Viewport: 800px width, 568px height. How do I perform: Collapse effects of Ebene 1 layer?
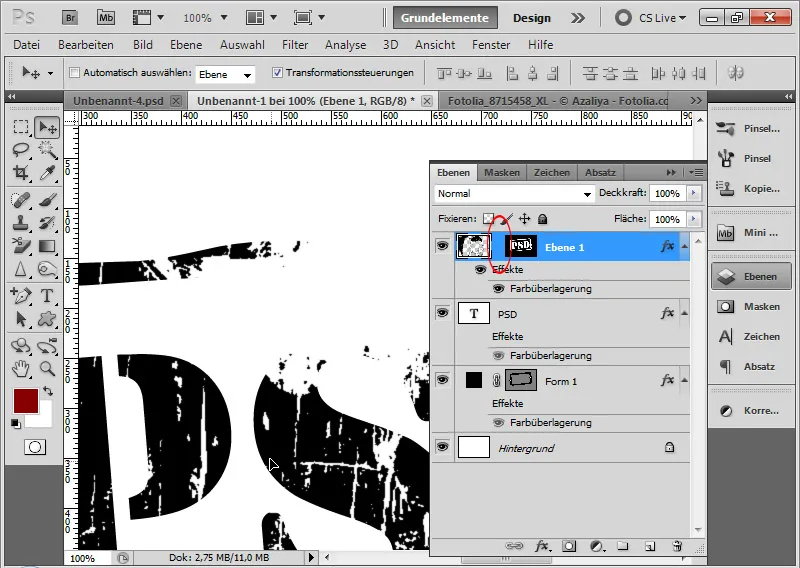click(685, 246)
